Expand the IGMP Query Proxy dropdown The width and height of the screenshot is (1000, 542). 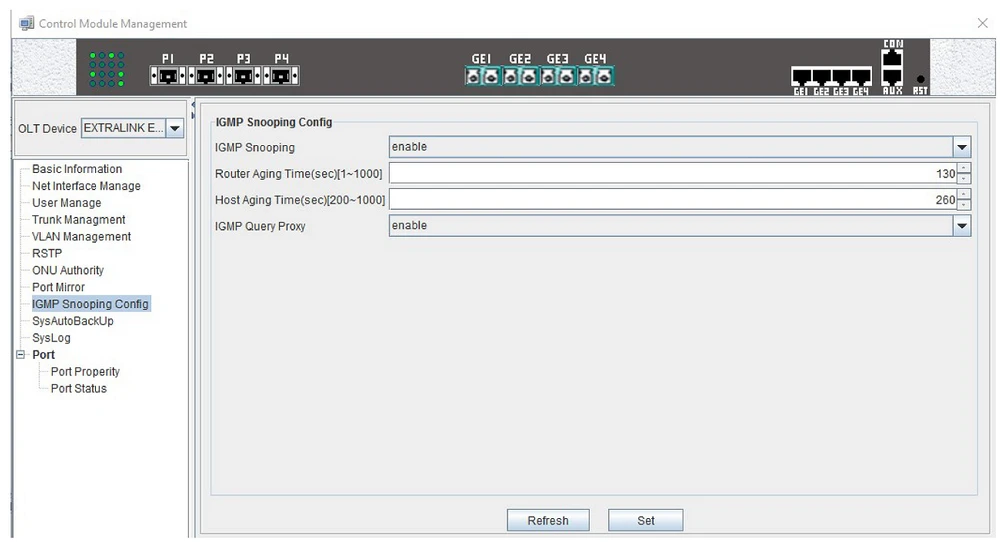(961, 226)
